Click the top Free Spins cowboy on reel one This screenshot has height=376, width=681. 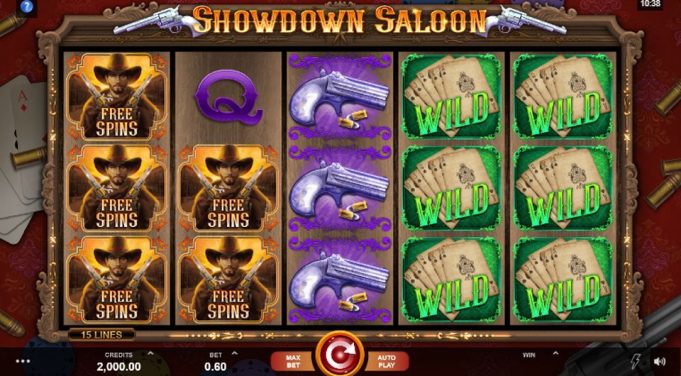(x=117, y=97)
